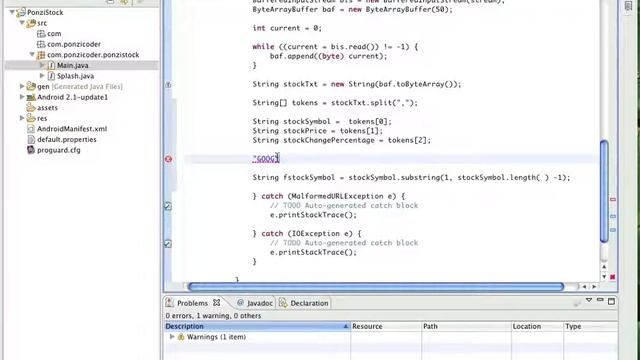The width and height of the screenshot is (640, 360).
Task: Maximize the Problems panel
Action: pos(611,301)
